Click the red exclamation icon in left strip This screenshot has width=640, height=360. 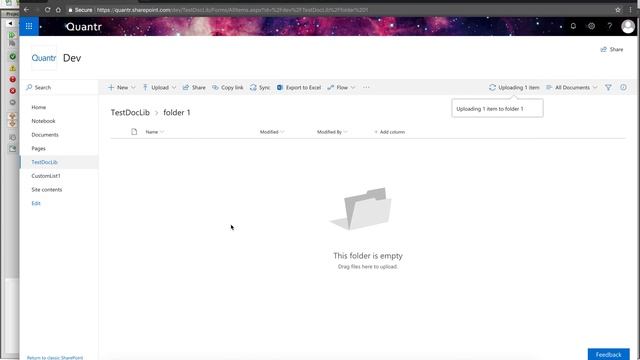click(13, 79)
